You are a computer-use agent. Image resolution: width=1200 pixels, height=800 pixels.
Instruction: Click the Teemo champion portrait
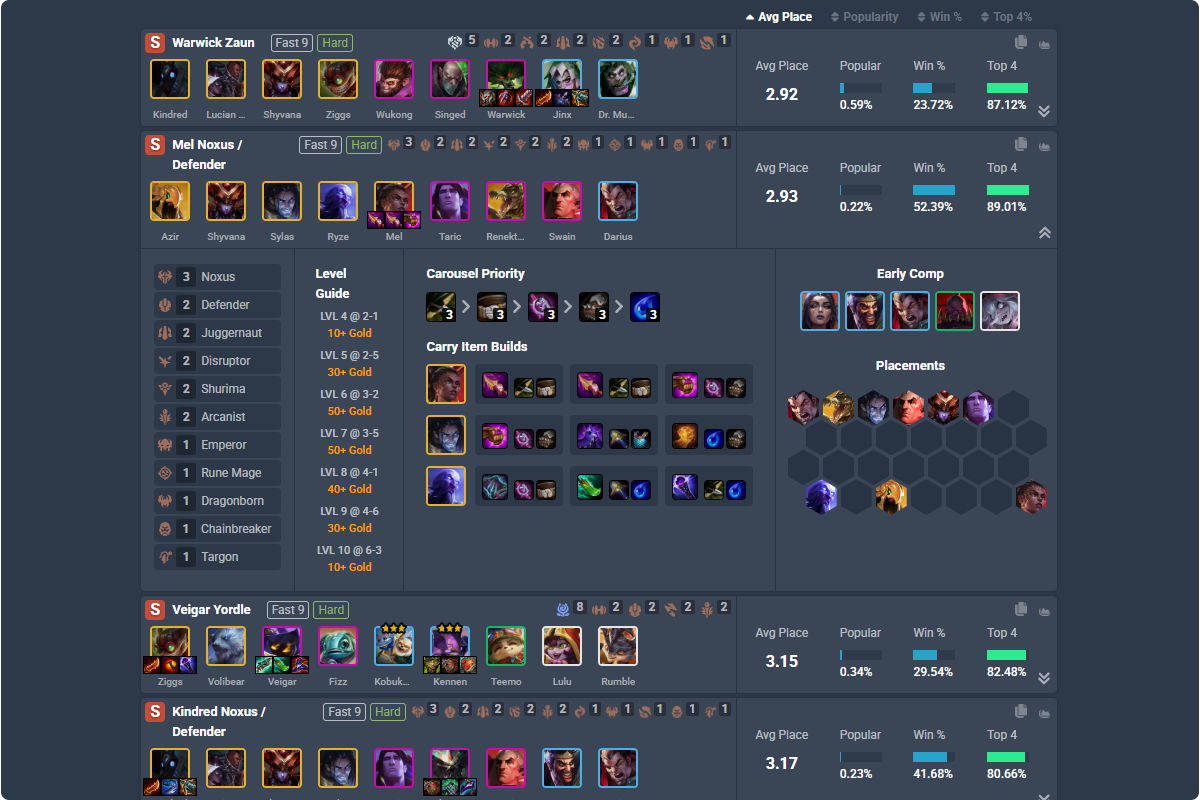tap(506, 646)
